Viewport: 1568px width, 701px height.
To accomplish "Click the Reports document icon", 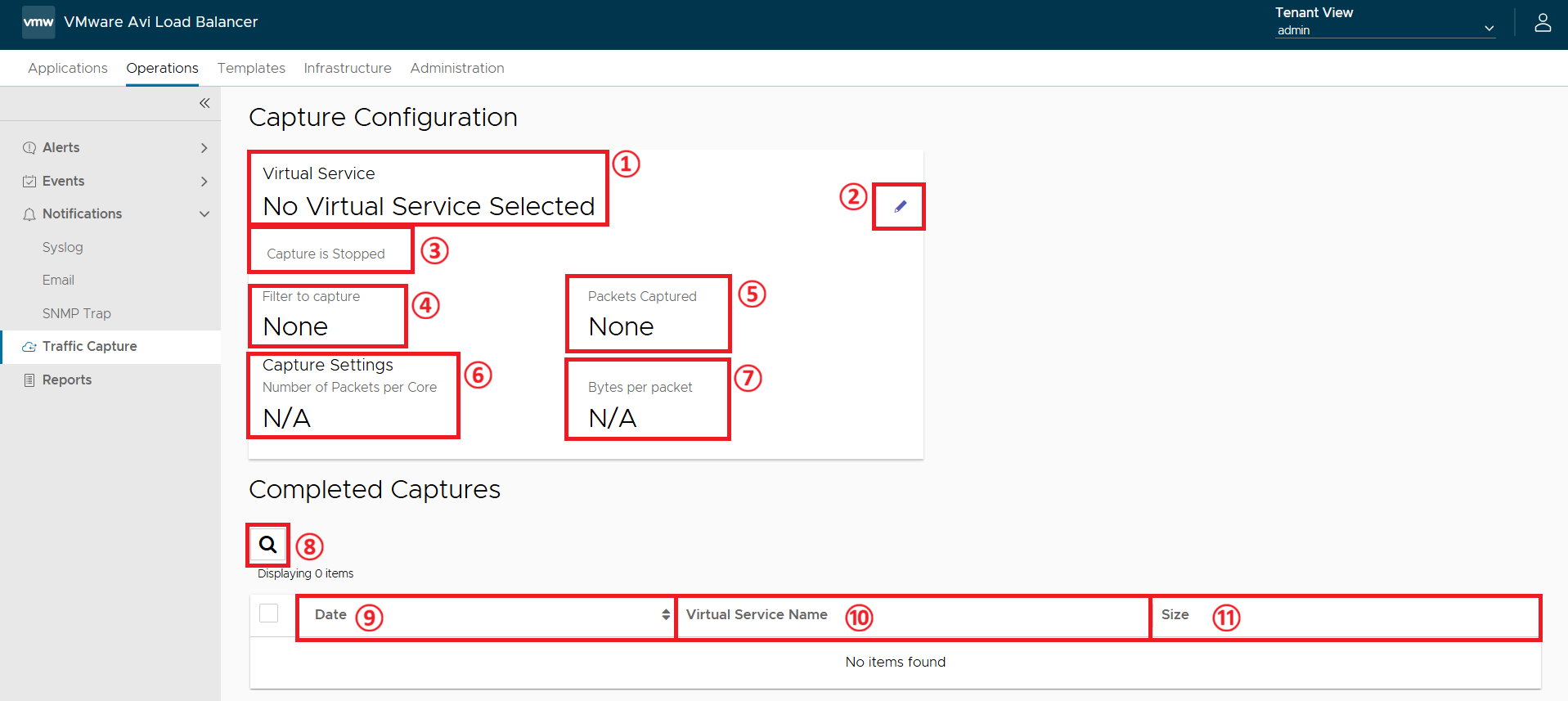I will click(29, 380).
